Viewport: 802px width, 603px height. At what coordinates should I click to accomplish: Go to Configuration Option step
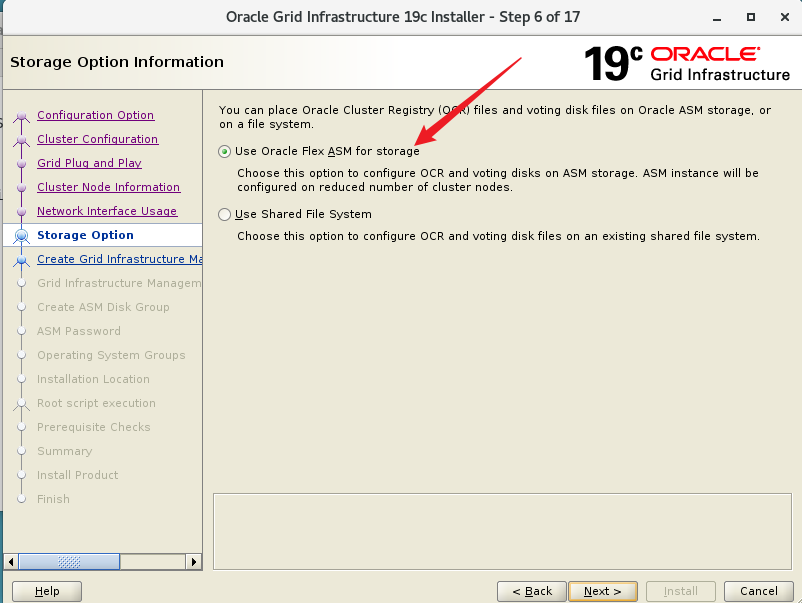point(95,115)
